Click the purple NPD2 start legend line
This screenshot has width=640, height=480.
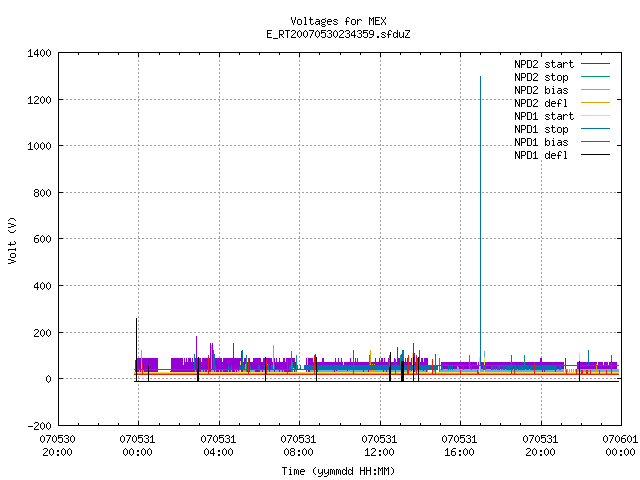click(596, 64)
